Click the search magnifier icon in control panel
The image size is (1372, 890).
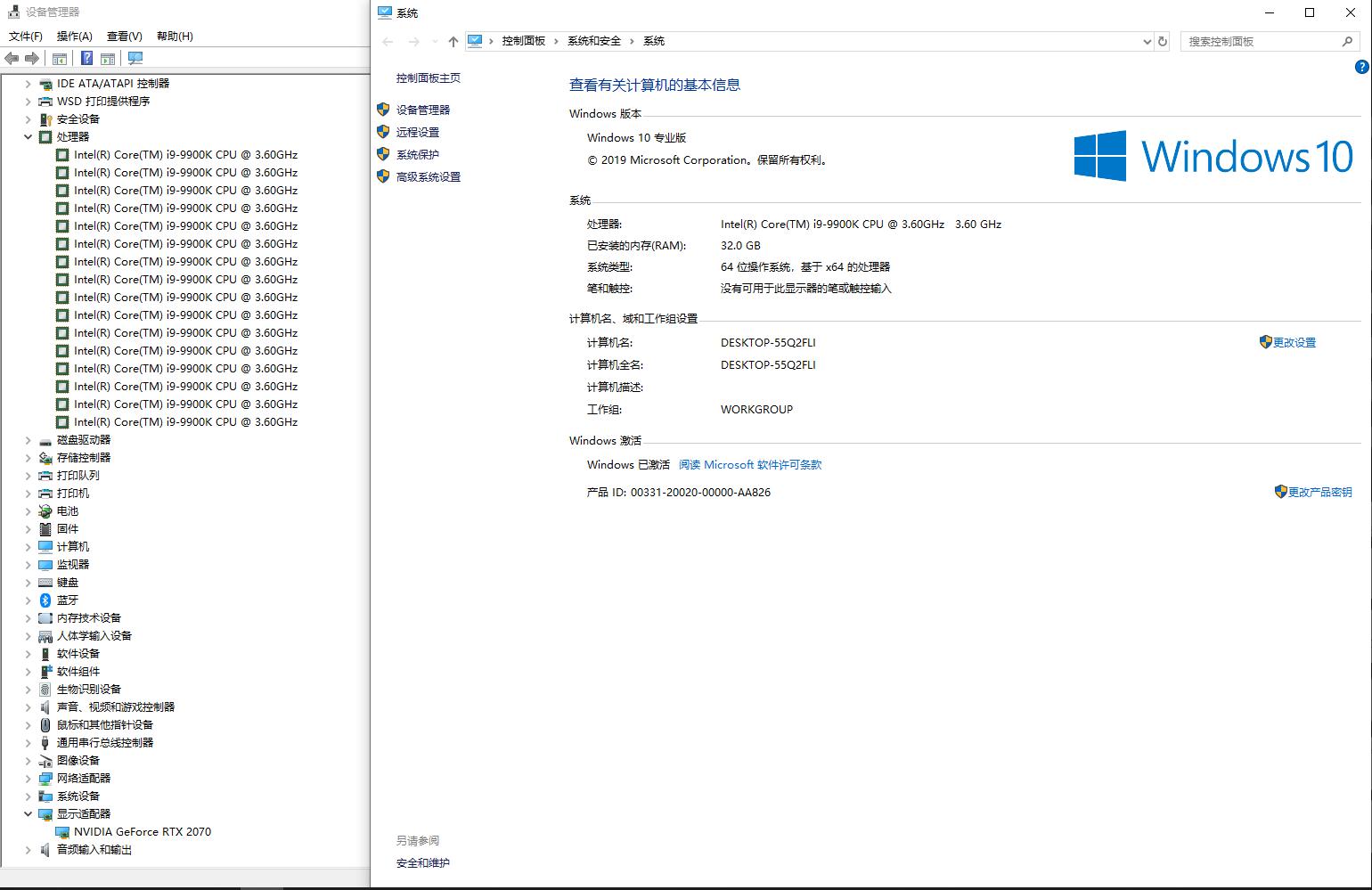(x=1347, y=41)
